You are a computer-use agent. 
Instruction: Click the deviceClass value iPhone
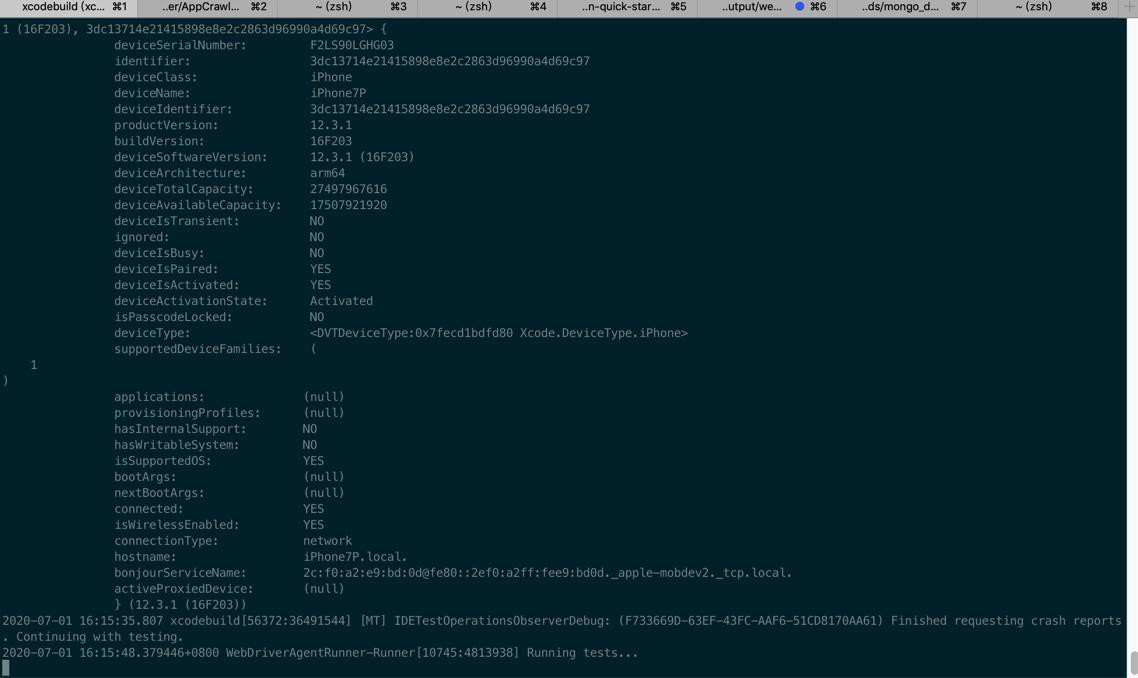coord(331,77)
